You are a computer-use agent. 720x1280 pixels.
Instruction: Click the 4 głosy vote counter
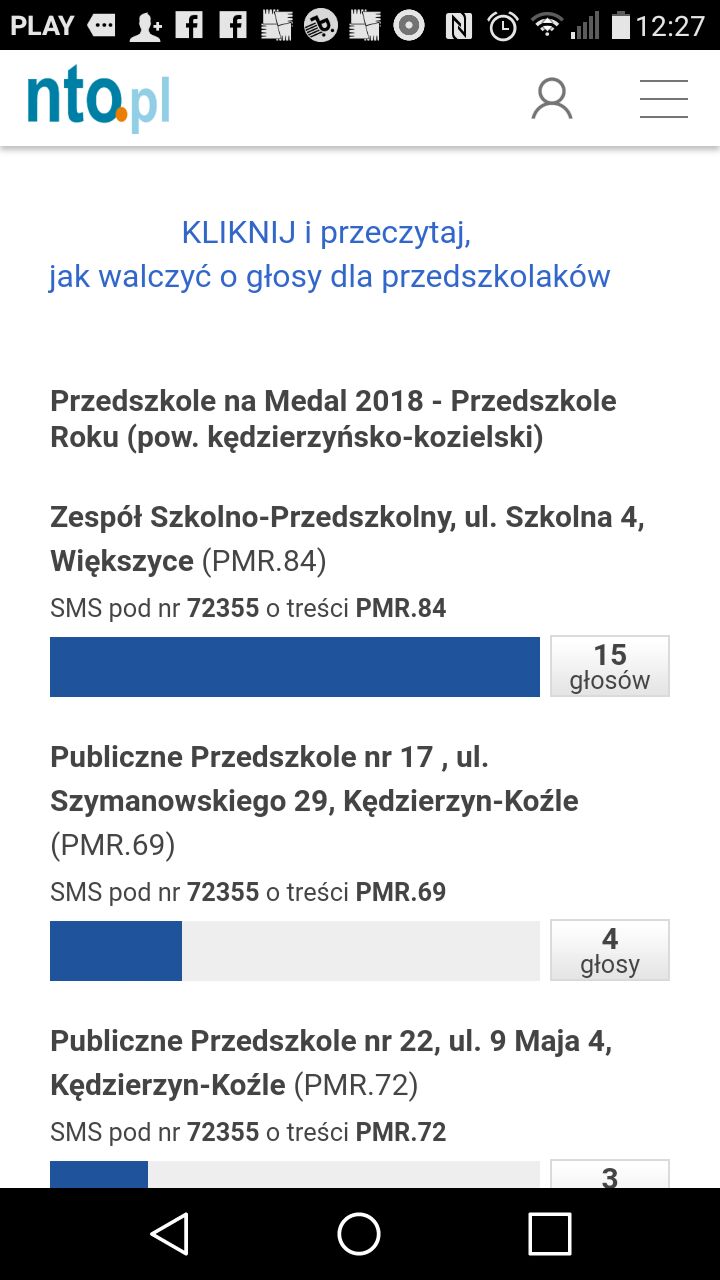[x=609, y=950]
